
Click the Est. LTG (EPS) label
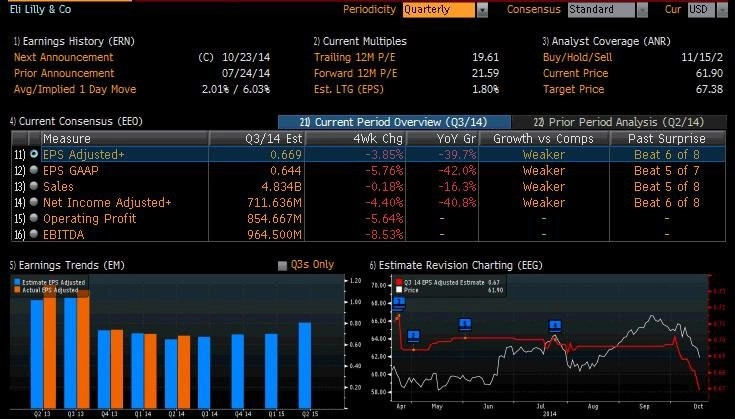pos(349,89)
